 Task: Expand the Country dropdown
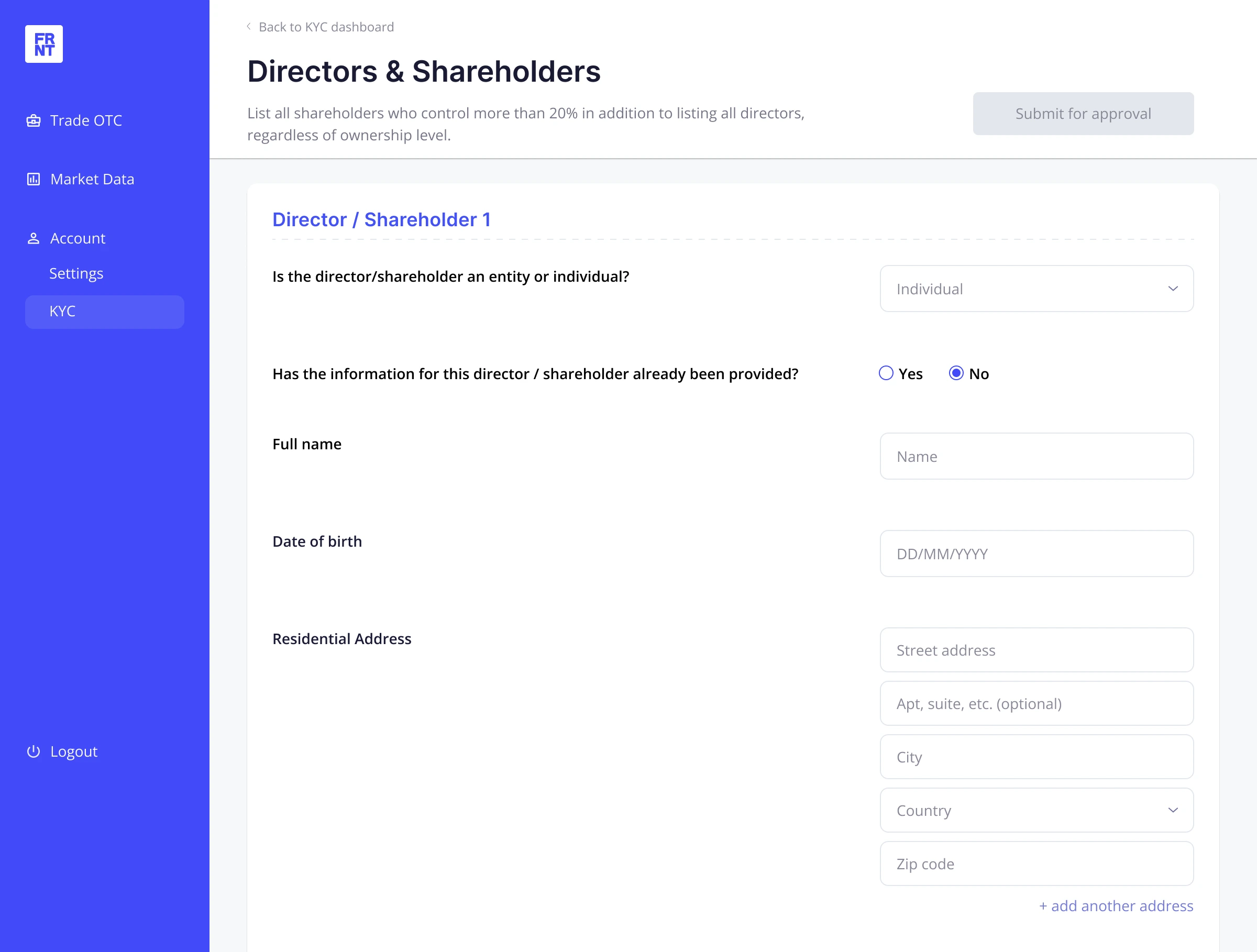[1036, 810]
